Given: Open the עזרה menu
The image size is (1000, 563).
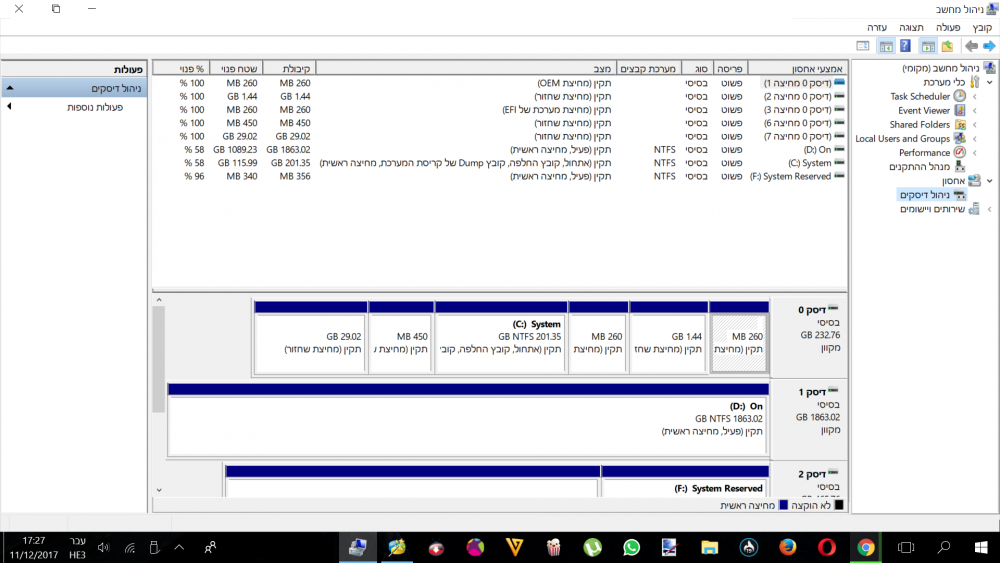Looking at the screenshot, I should click(877, 27).
